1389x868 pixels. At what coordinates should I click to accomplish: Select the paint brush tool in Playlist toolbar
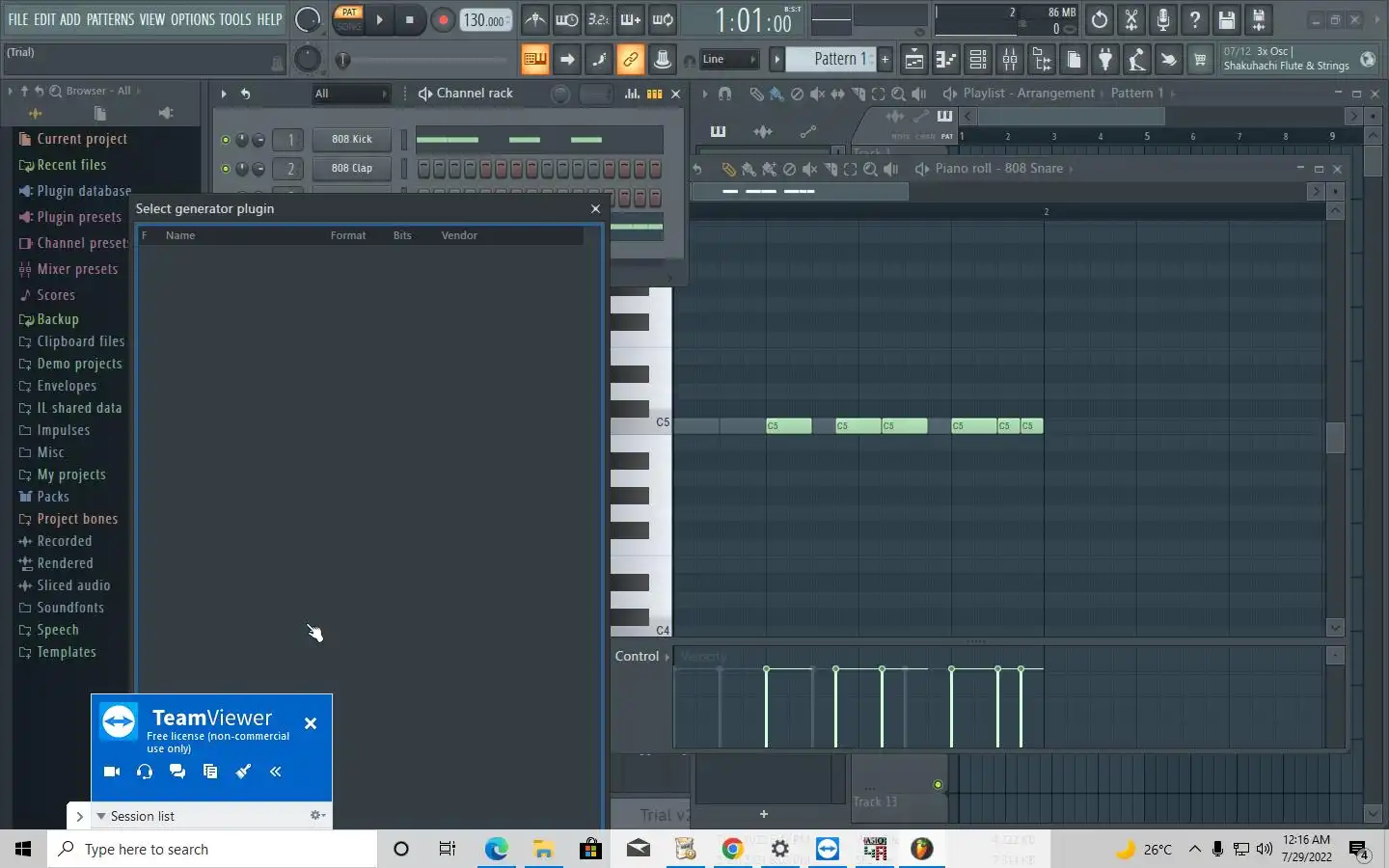[776, 94]
